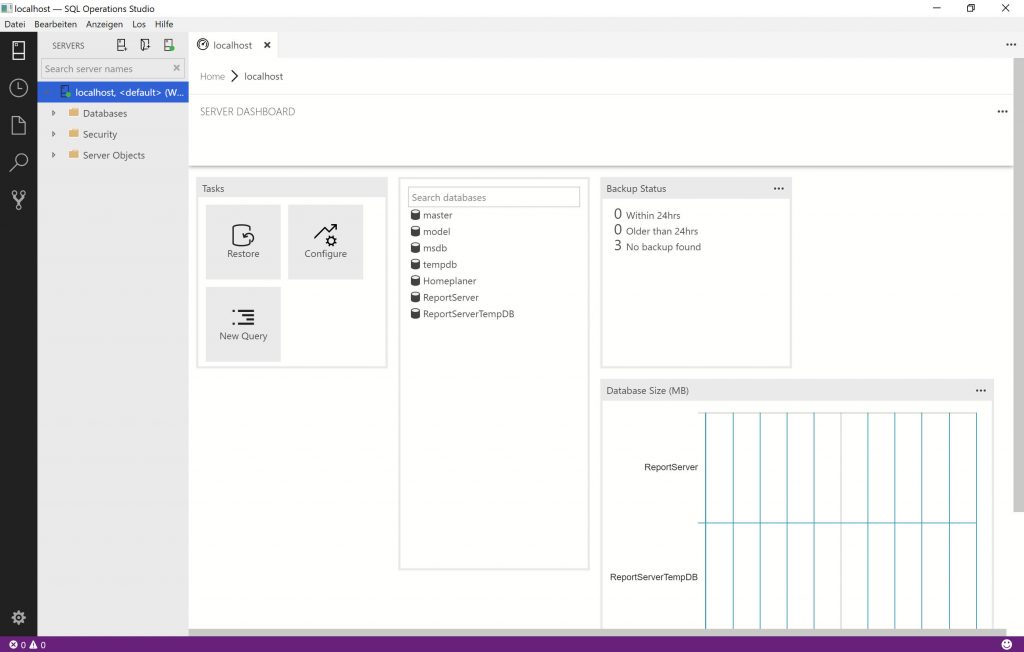Open Task History clock icon

(18, 88)
